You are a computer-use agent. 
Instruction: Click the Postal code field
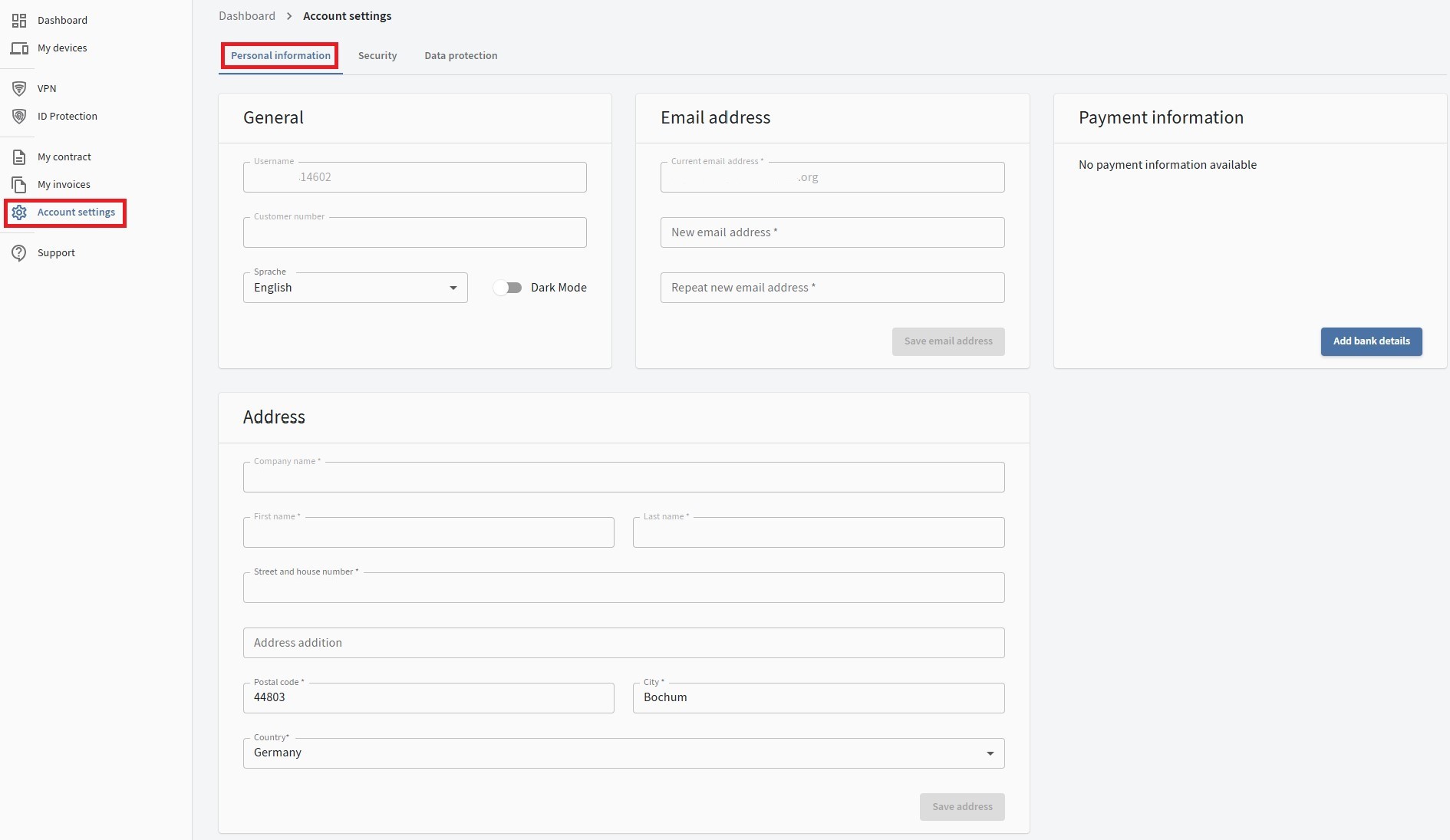[x=428, y=698]
